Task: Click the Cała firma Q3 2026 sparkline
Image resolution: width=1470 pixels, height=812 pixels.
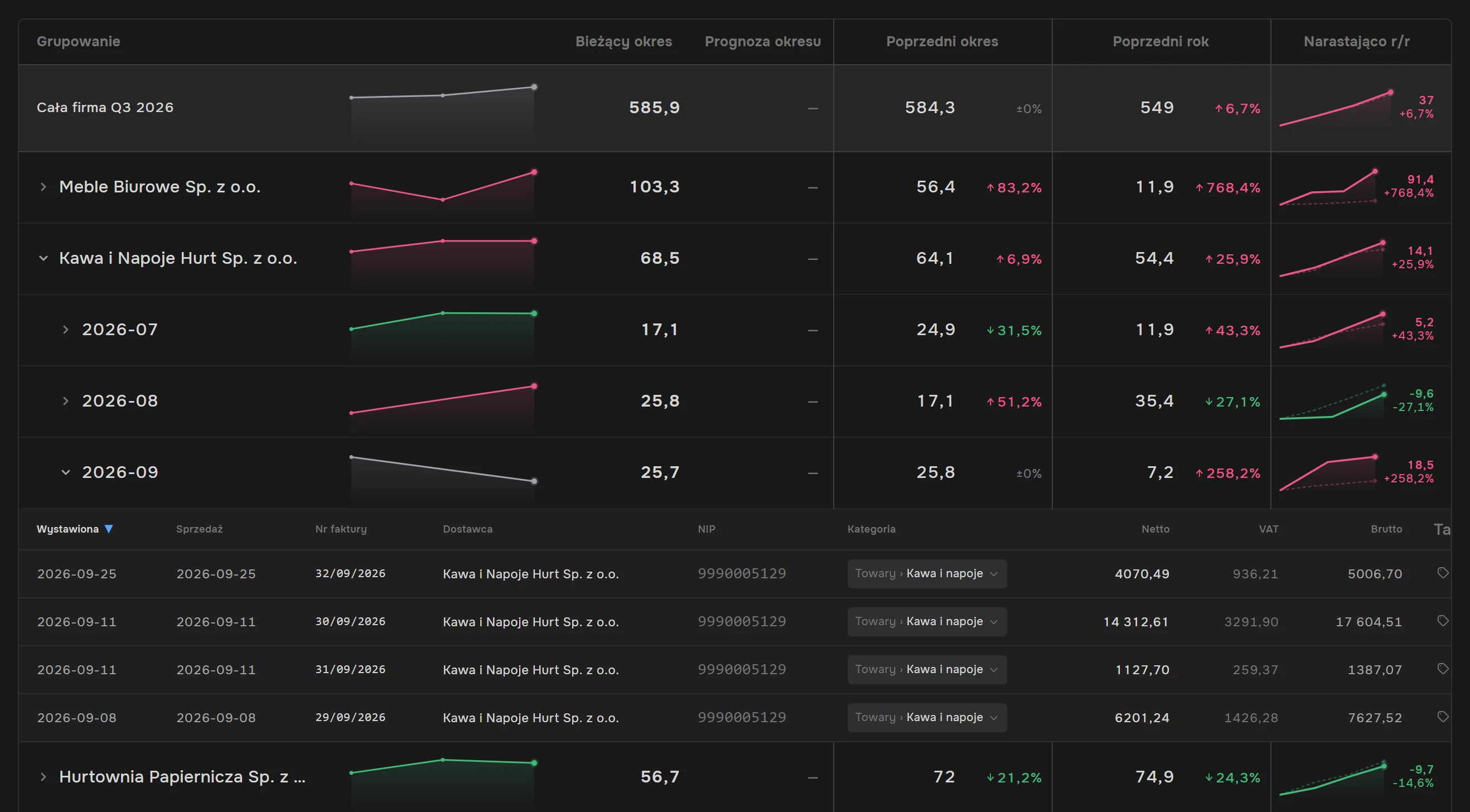Action: (442, 108)
